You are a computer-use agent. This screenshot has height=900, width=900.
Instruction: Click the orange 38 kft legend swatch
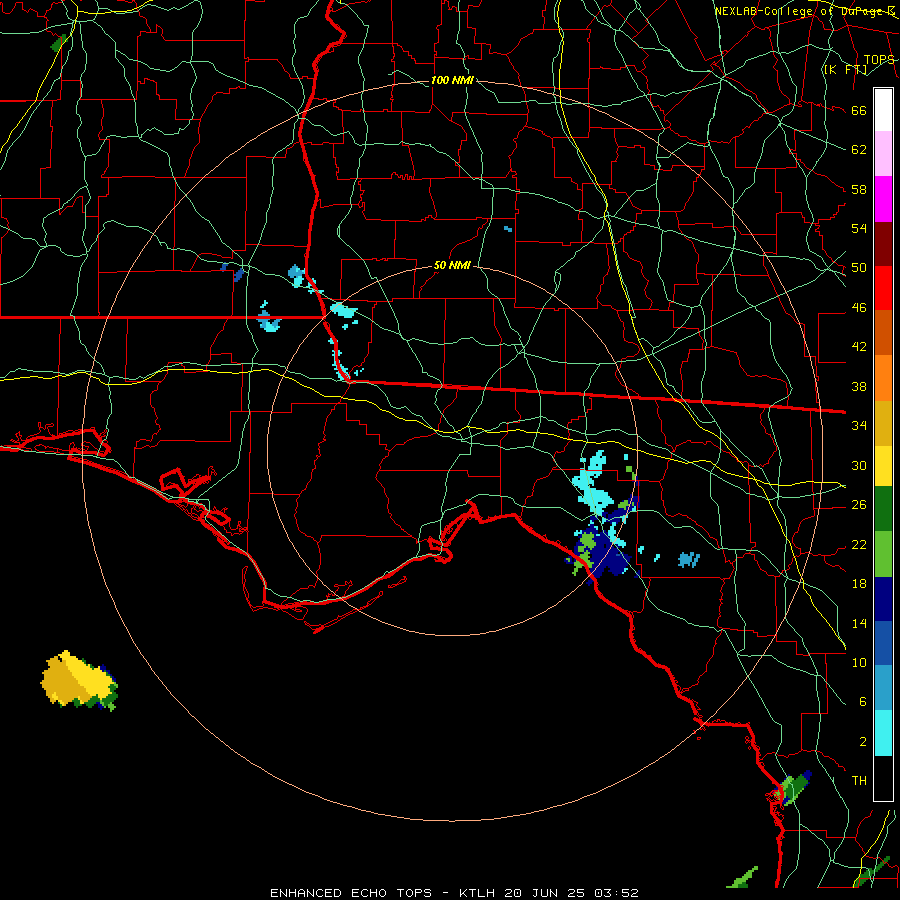point(883,378)
